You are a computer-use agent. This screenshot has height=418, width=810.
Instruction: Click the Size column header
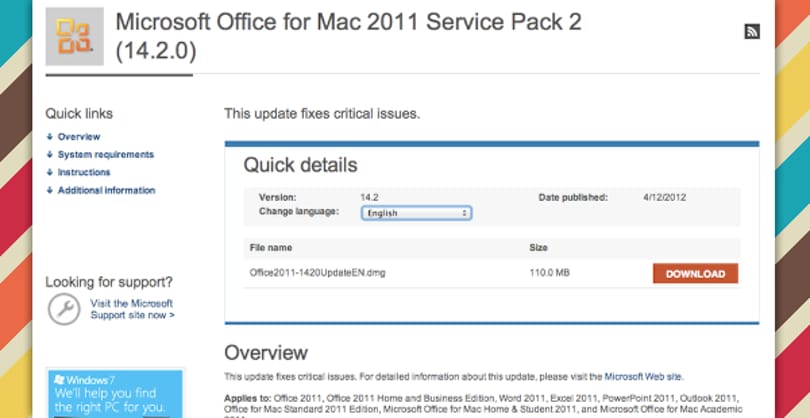coord(538,247)
